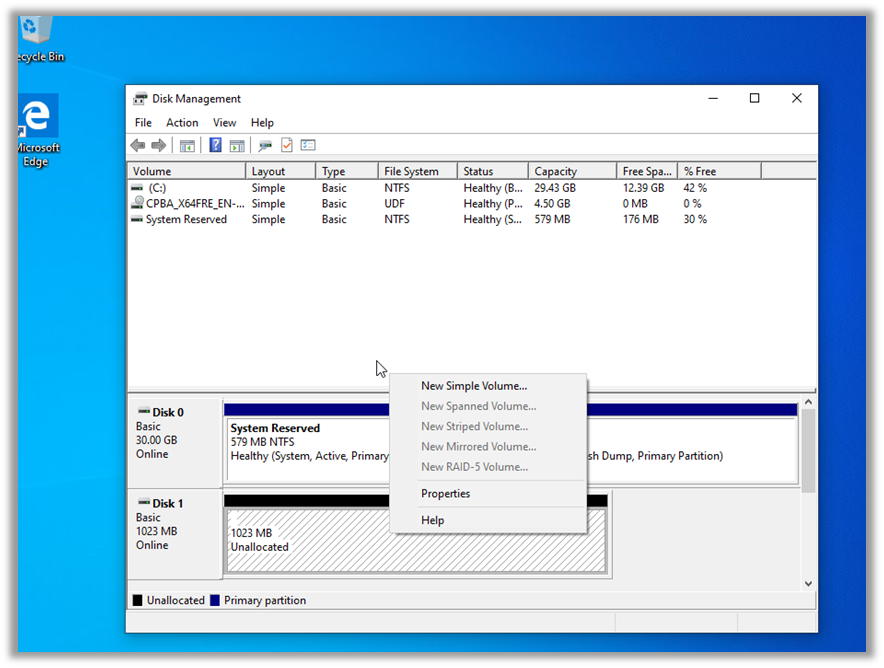Click the settings list toolbar icon
The height and width of the screenshot is (668, 884).
coord(308,145)
